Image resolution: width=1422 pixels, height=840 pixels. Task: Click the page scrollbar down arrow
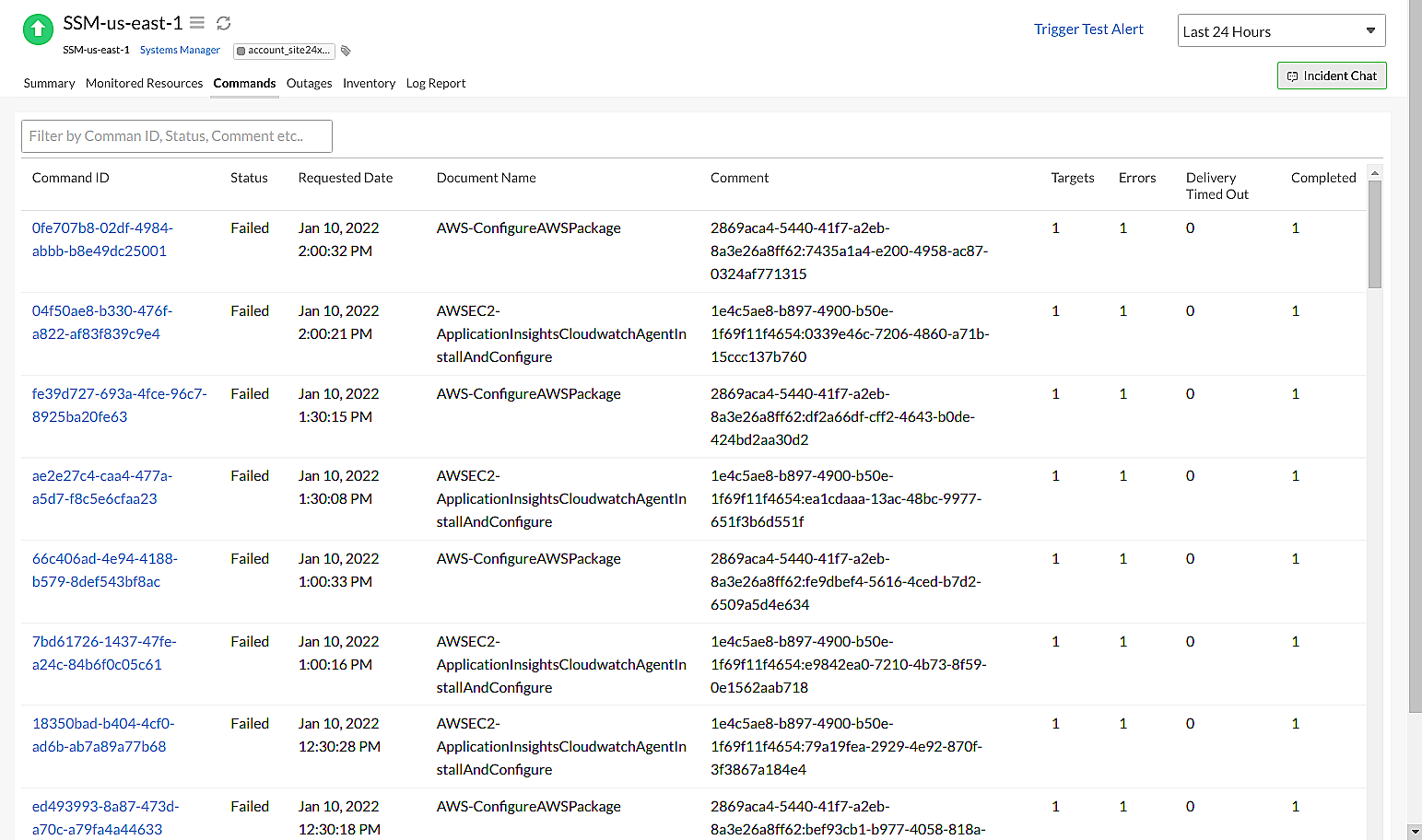(x=1415, y=831)
